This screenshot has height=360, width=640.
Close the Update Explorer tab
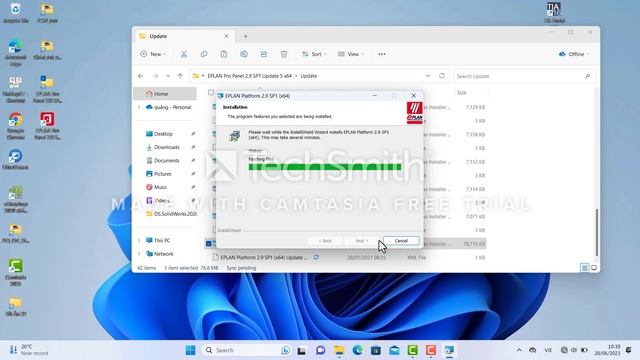coord(226,36)
